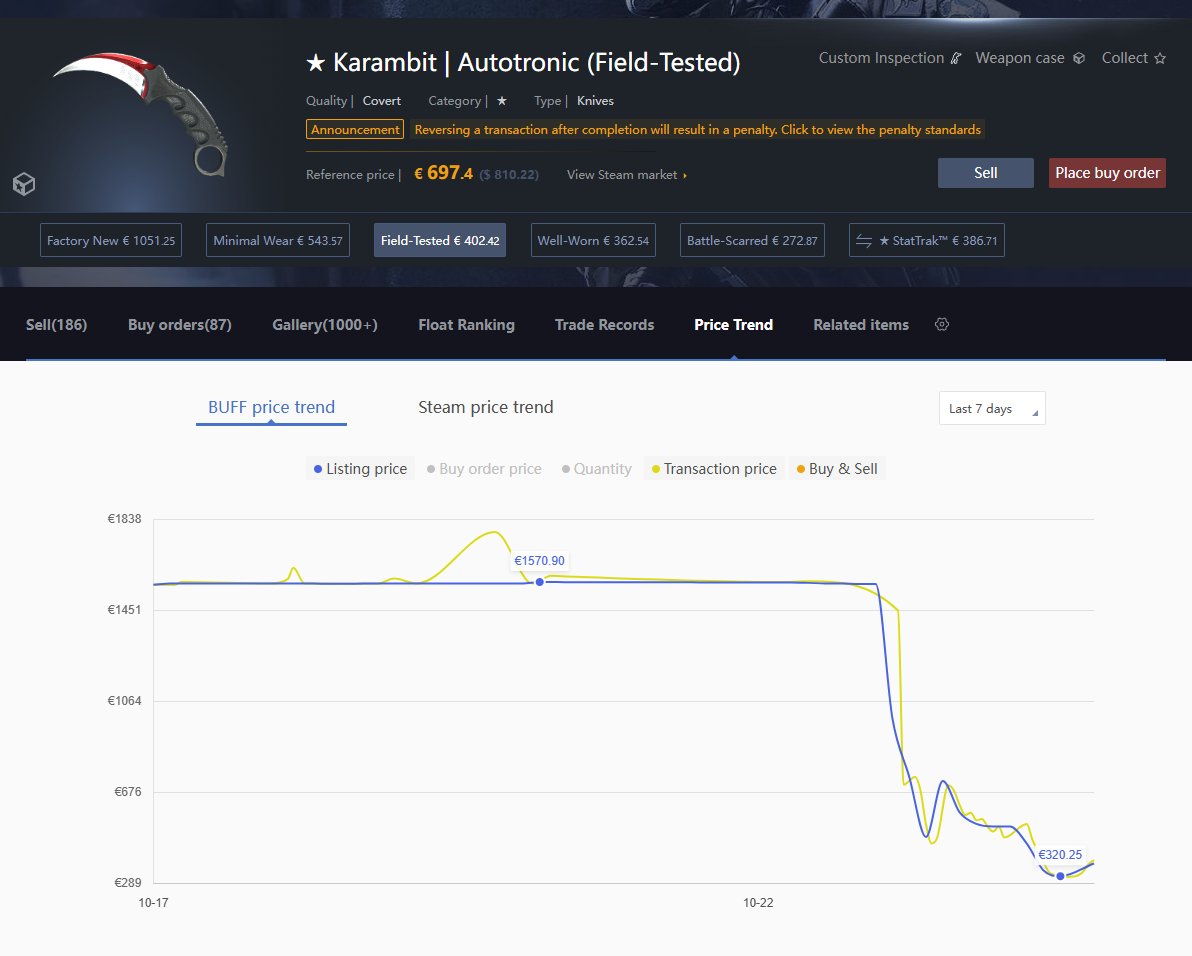Switch to the Sell(186) tab

click(56, 324)
